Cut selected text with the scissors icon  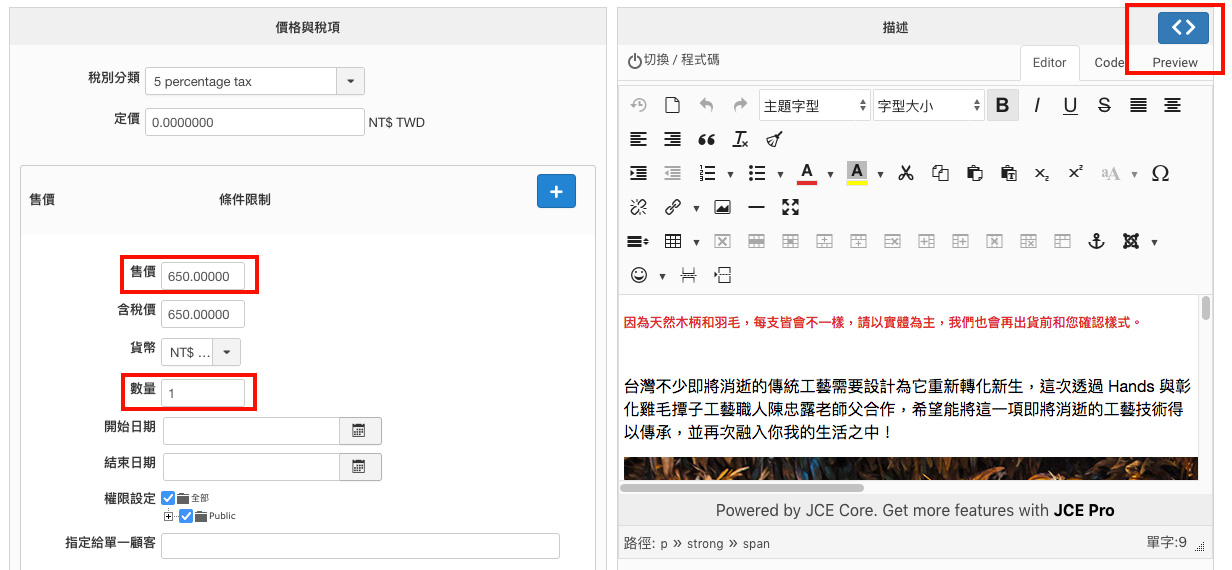906,173
